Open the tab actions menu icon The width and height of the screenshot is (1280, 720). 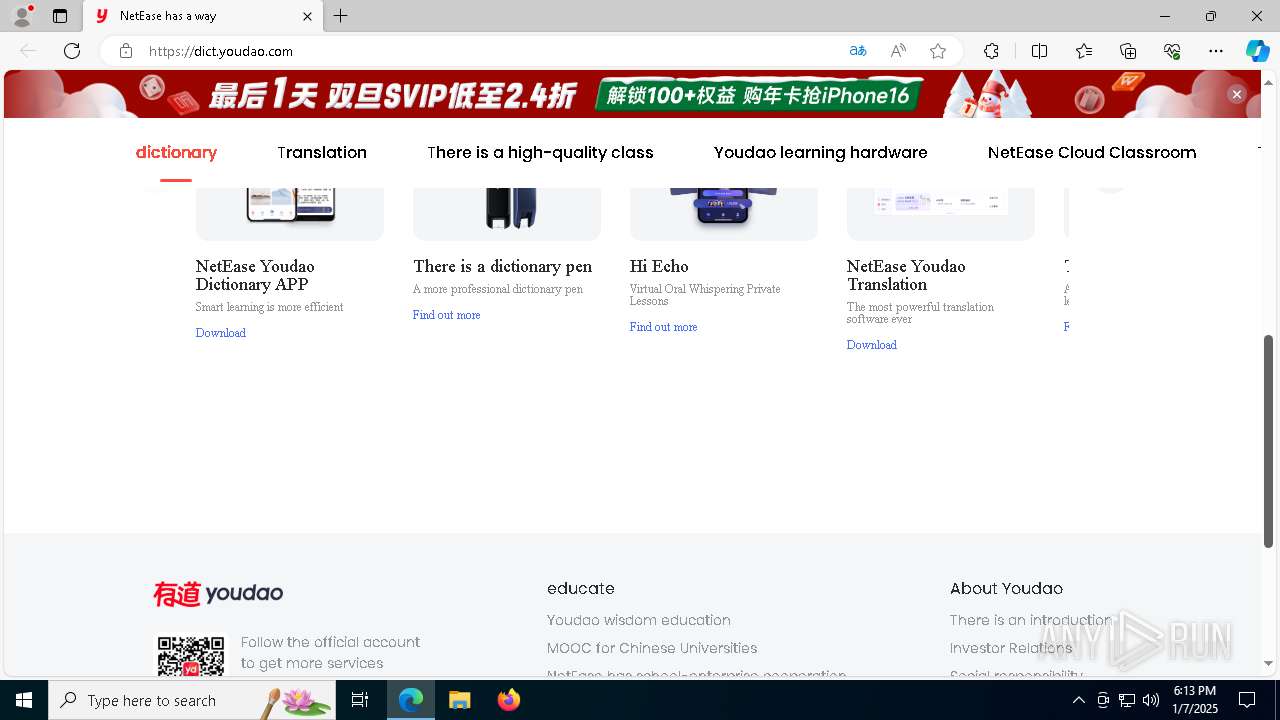coord(60,16)
